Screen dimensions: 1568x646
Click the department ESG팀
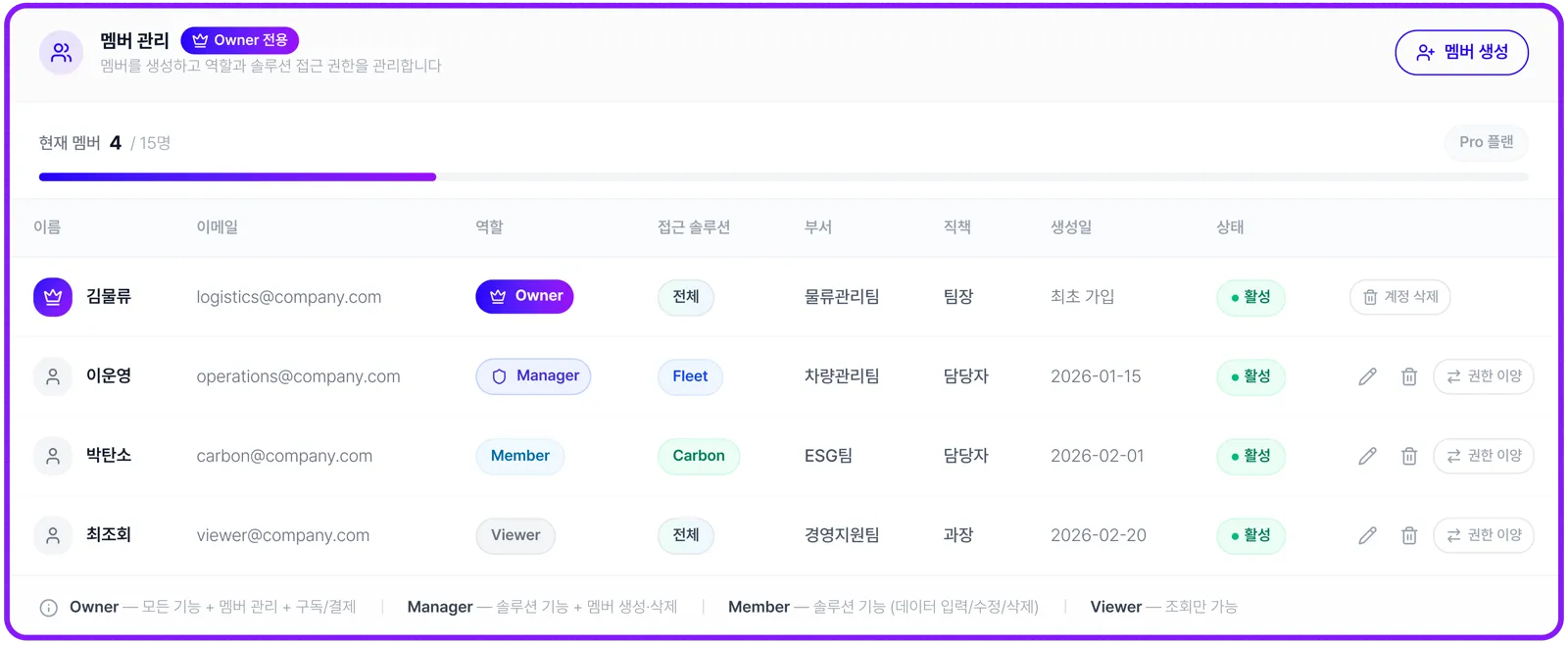click(x=828, y=456)
